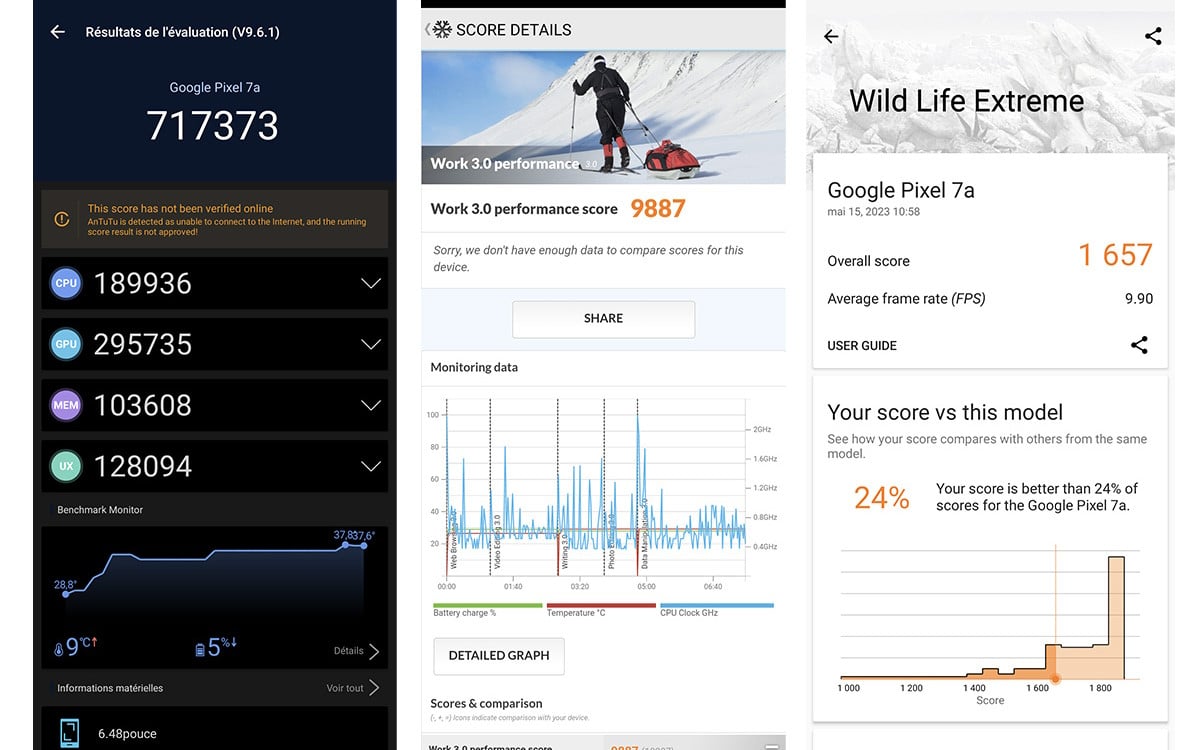
Task: Open the DETAILED GRAPH button
Action: pos(499,656)
